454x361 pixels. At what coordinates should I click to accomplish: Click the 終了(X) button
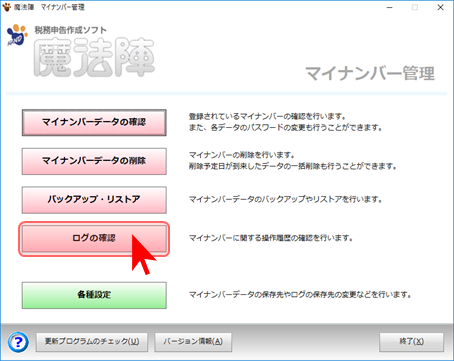(411, 342)
